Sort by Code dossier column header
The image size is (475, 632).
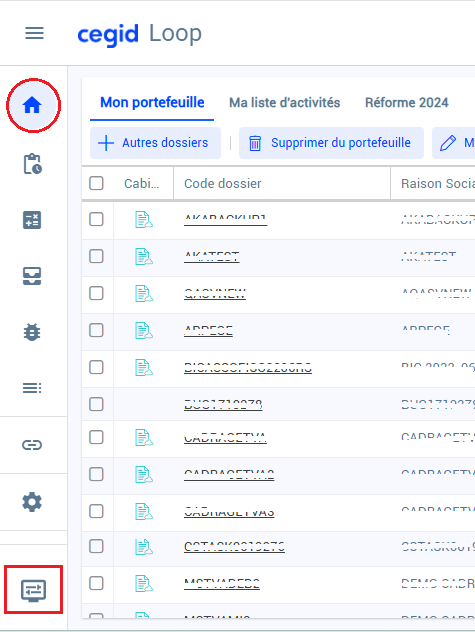tap(282, 183)
